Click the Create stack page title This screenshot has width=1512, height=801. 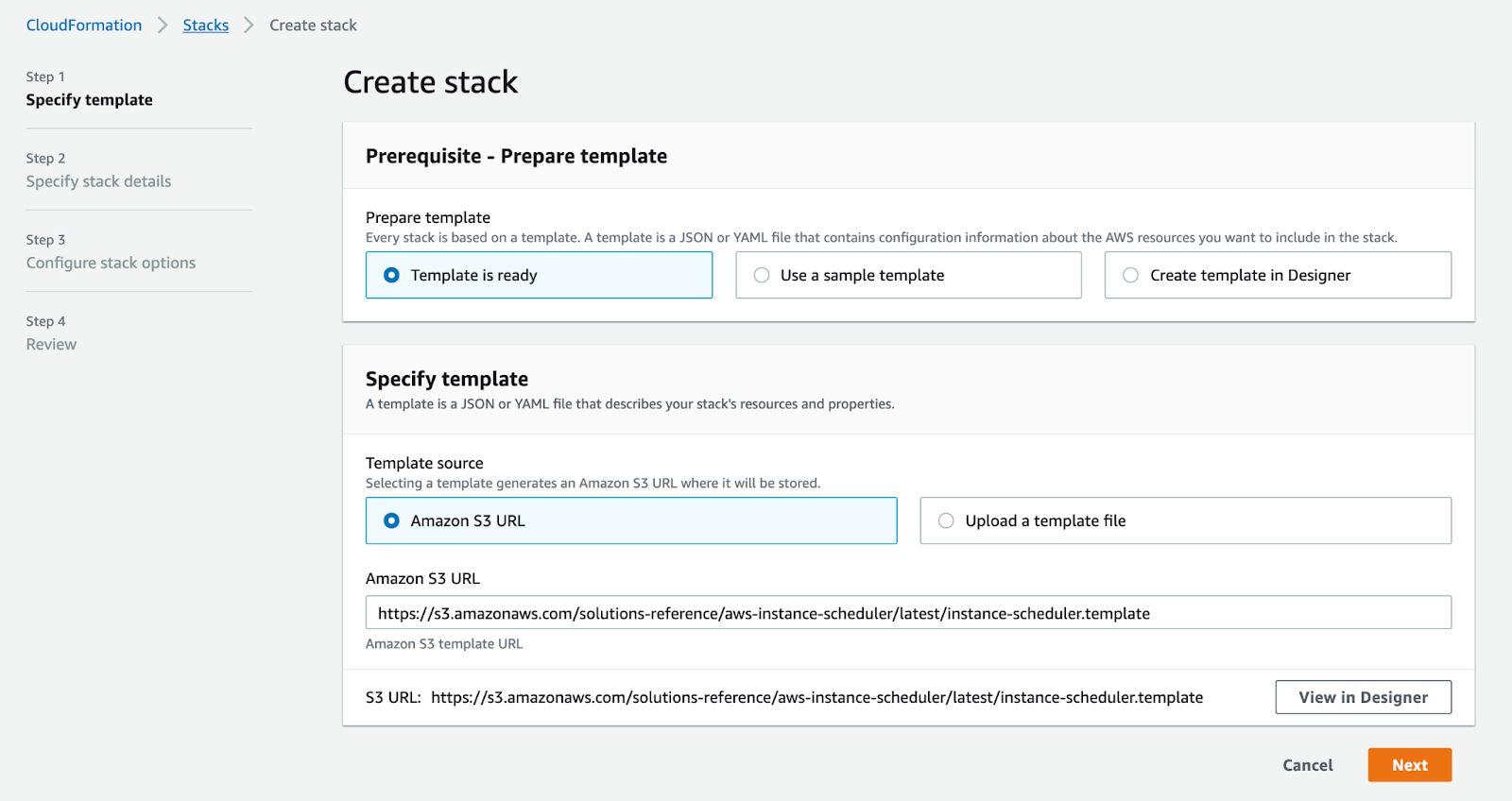click(431, 82)
